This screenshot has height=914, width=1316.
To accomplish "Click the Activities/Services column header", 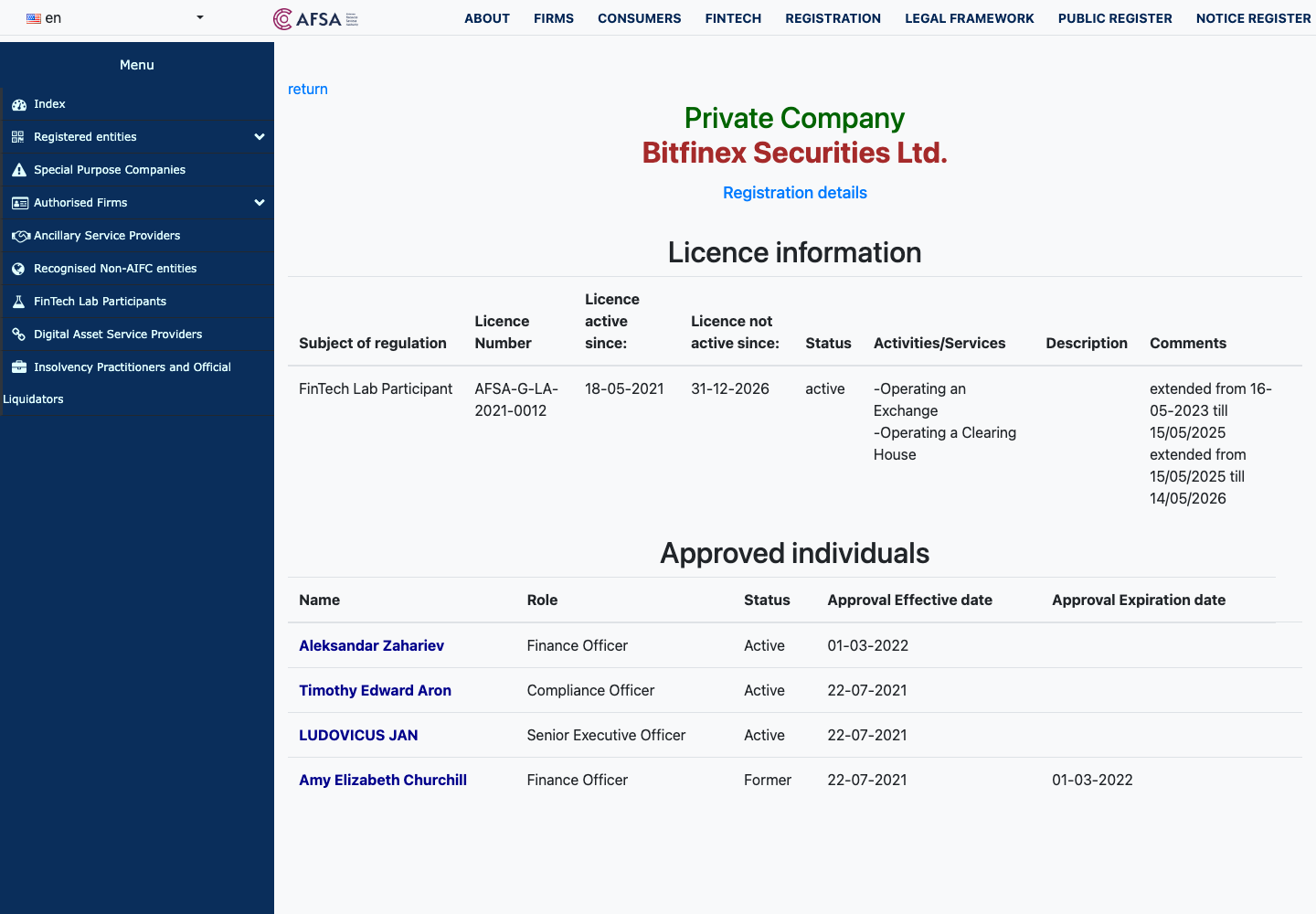I will pos(939,343).
